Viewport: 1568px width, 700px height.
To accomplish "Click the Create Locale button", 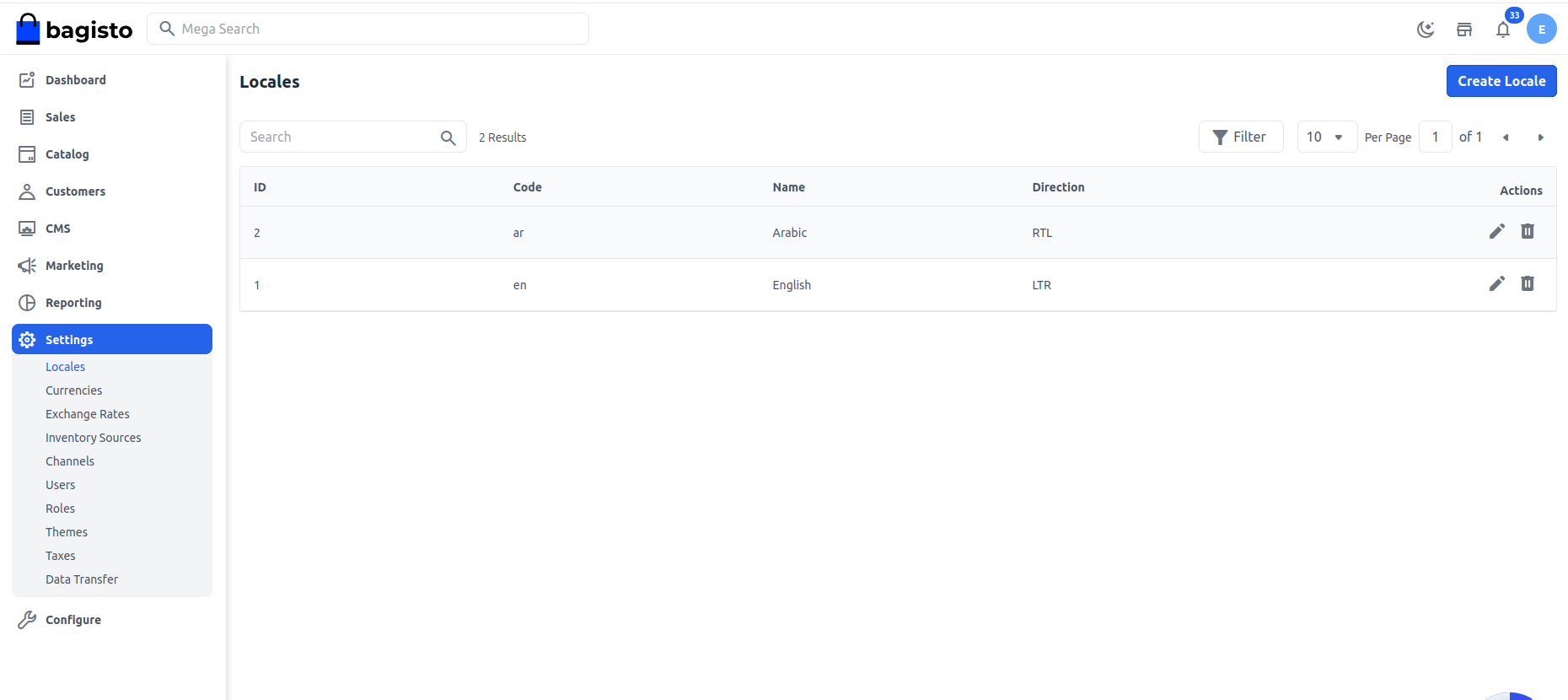I will pos(1501,81).
